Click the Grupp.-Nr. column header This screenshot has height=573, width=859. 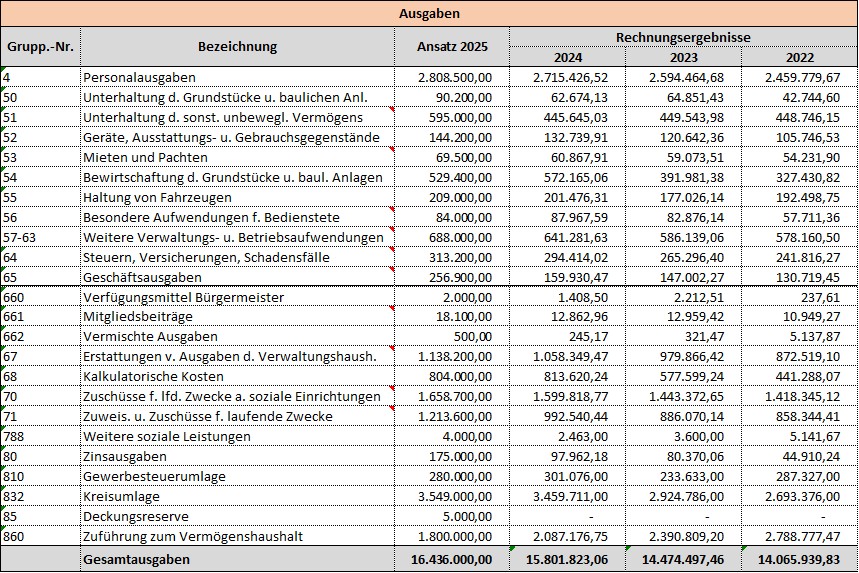41,47
